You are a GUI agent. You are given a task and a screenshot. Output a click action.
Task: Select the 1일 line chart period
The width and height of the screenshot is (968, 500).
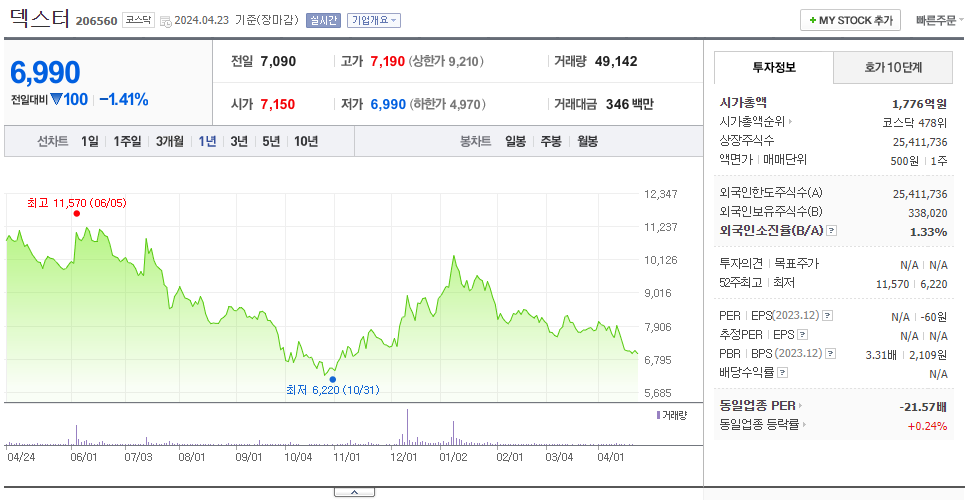pyautogui.click(x=90, y=141)
